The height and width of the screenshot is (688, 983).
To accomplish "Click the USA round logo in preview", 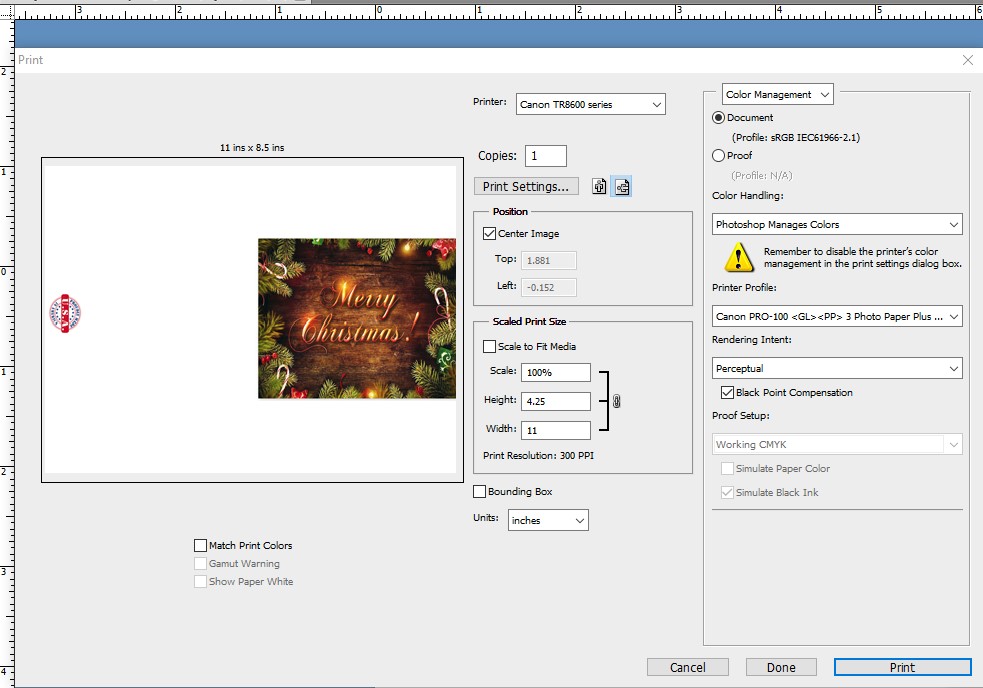I will (65, 313).
